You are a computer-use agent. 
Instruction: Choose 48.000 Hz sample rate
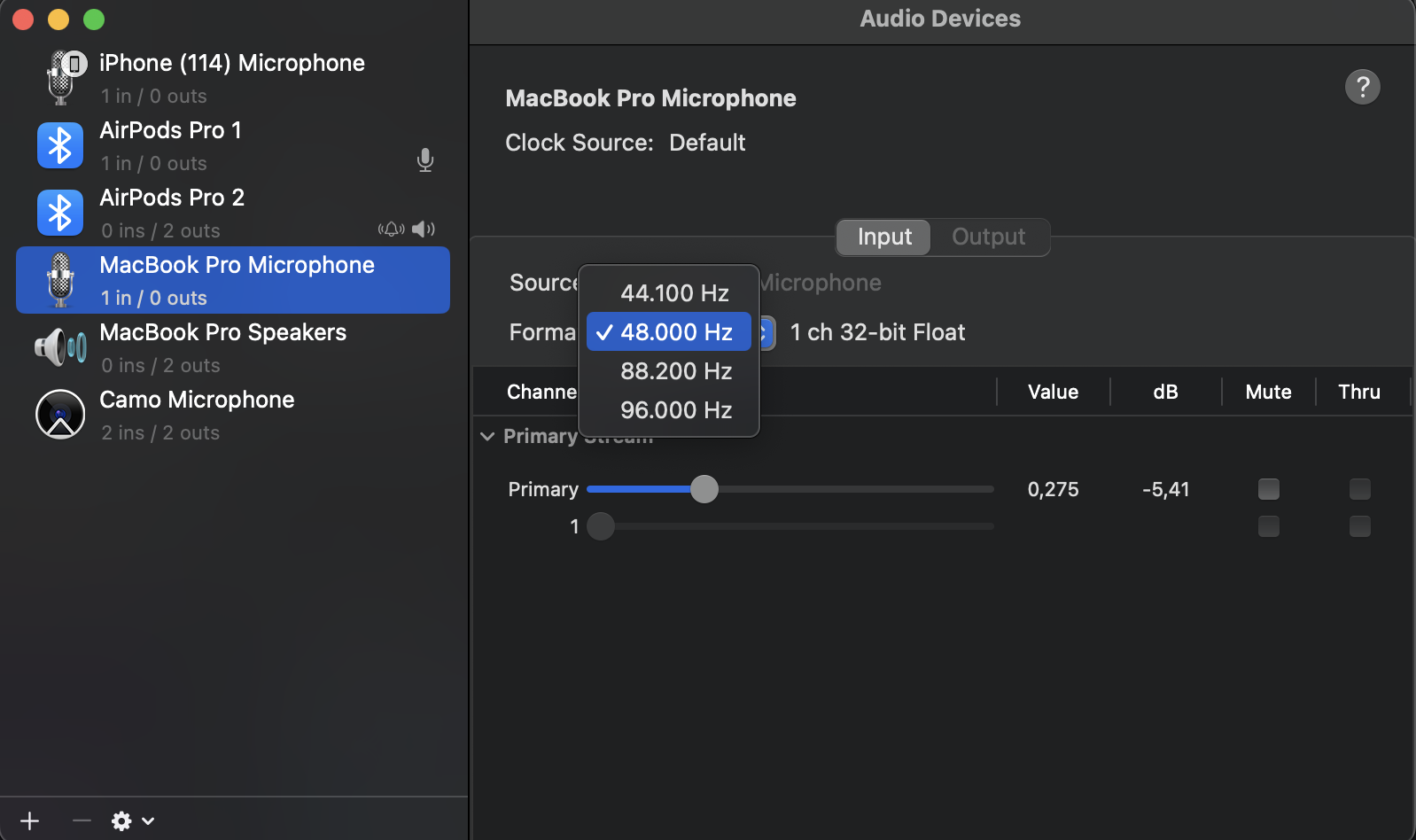coord(669,332)
